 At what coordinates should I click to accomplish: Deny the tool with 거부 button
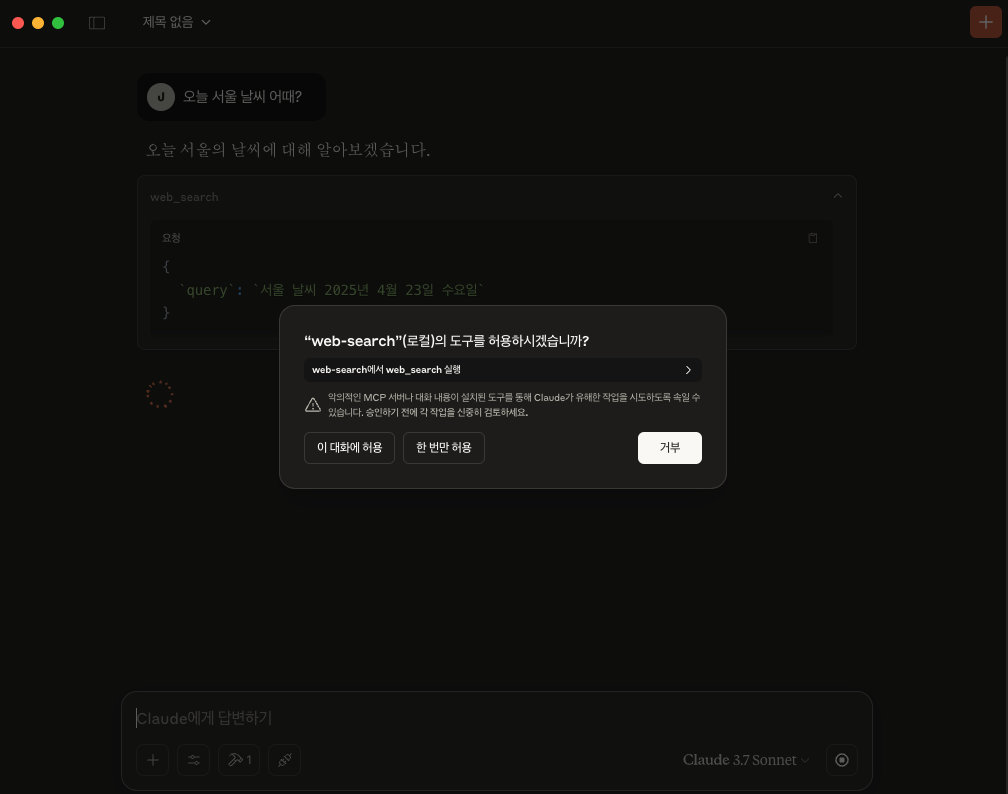(x=670, y=447)
